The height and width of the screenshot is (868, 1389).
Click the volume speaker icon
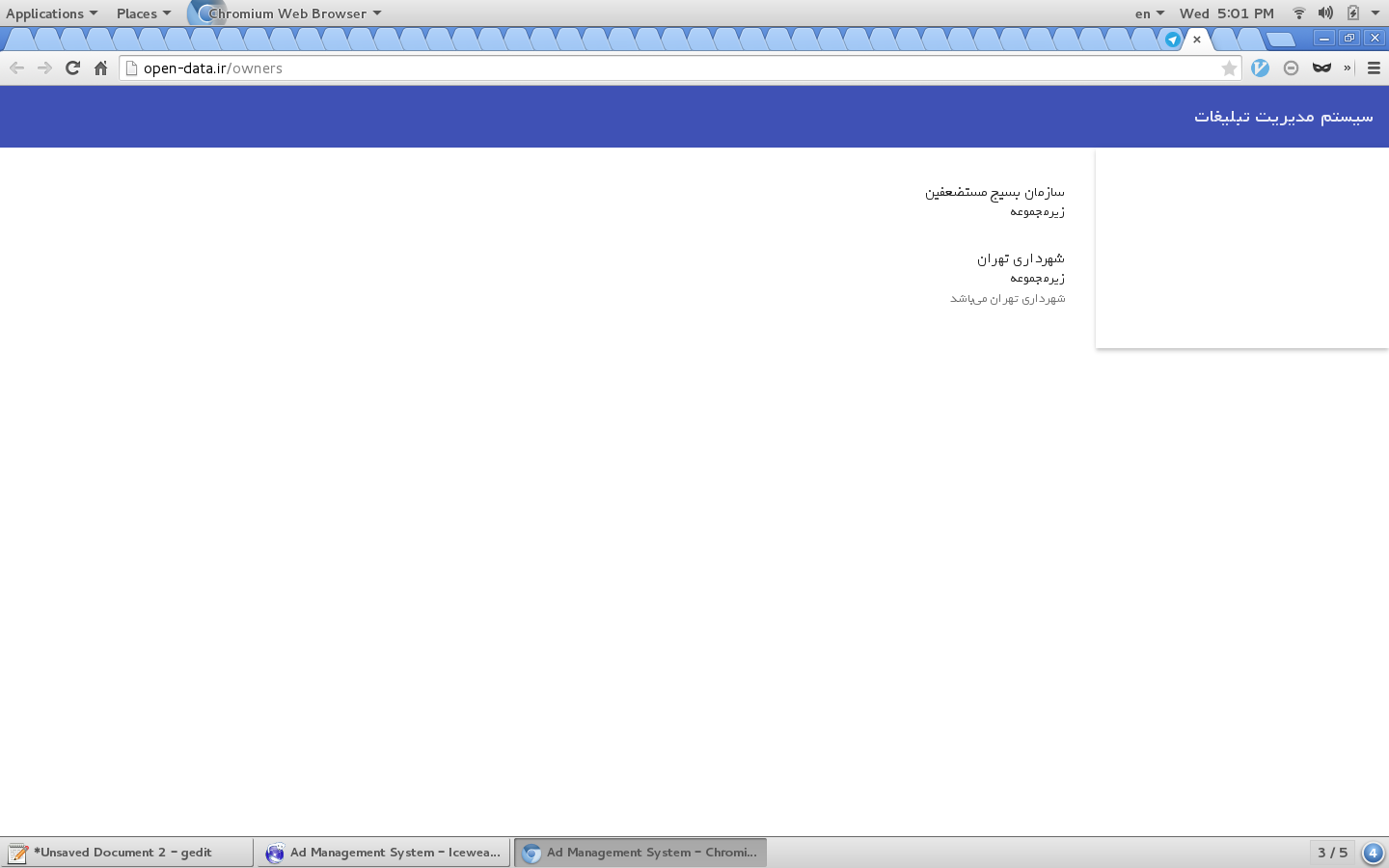point(1326,14)
